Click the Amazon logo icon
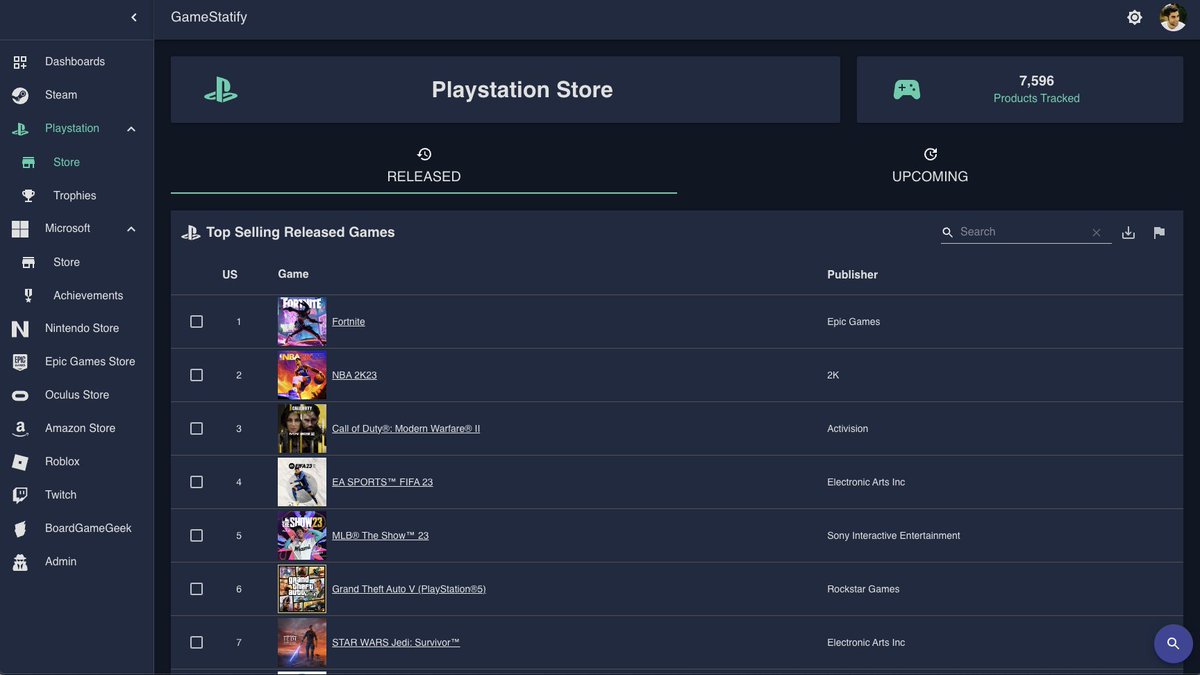Viewport: 1200px width, 675px height. (20, 428)
